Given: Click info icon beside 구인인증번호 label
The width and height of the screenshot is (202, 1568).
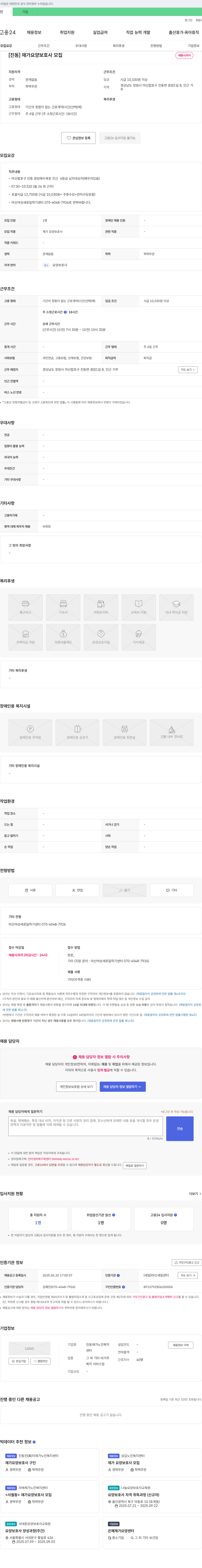Looking at the screenshot, I should 124,1287.
